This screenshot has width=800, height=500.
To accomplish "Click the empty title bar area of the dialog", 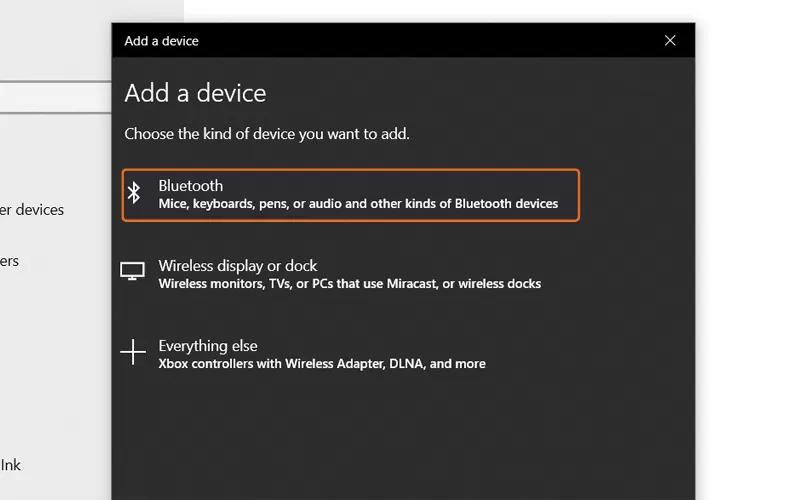I will pos(420,41).
